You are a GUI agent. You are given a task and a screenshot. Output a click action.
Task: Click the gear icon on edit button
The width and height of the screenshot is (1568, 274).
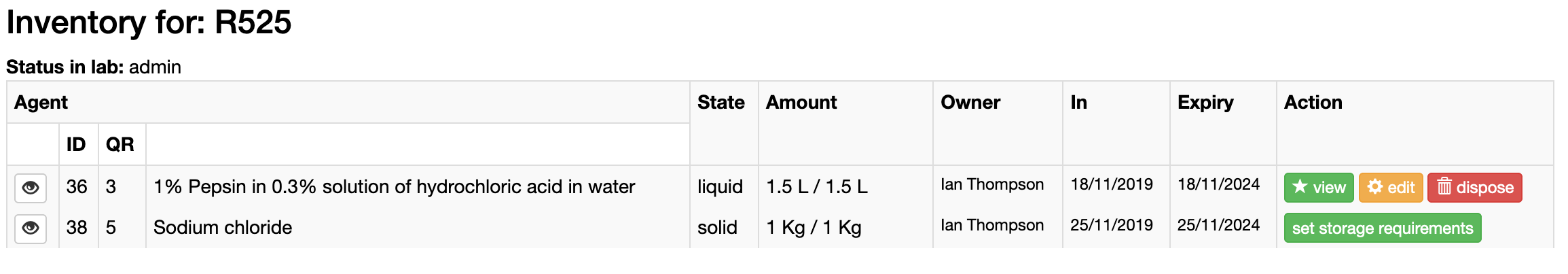[1375, 187]
